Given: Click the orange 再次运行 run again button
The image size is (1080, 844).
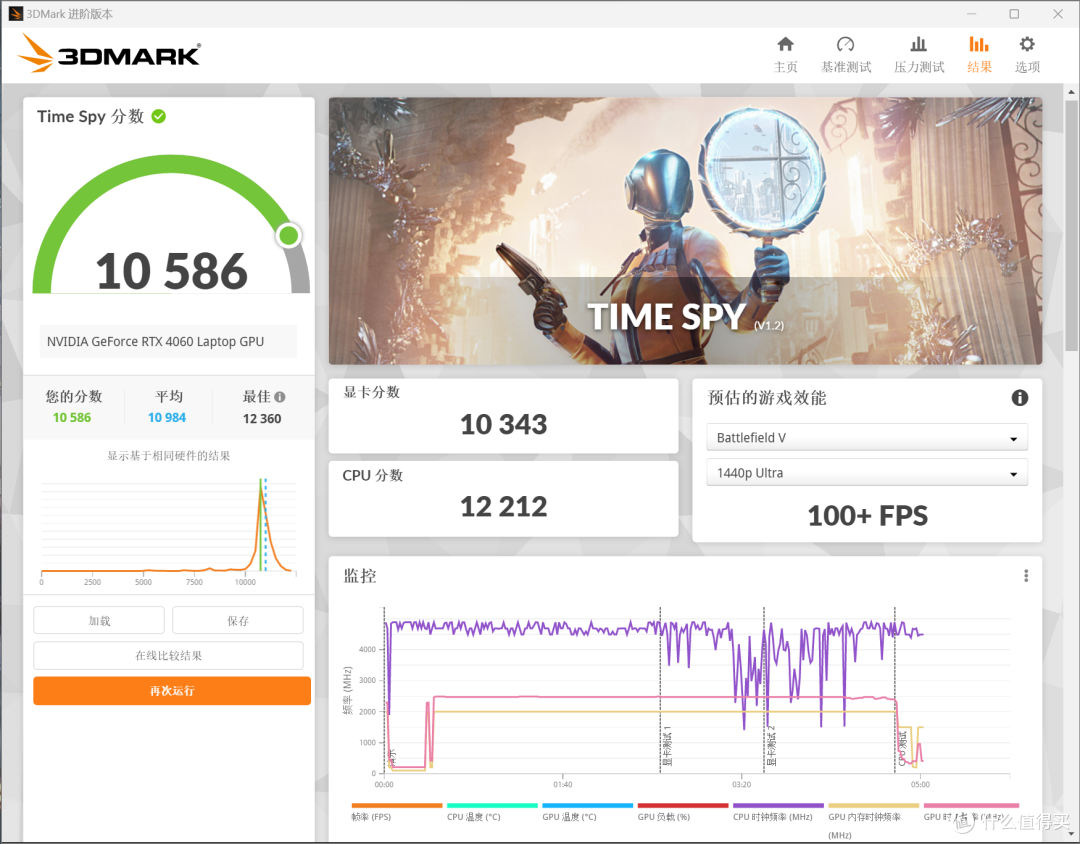Looking at the screenshot, I should [x=172, y=690].
